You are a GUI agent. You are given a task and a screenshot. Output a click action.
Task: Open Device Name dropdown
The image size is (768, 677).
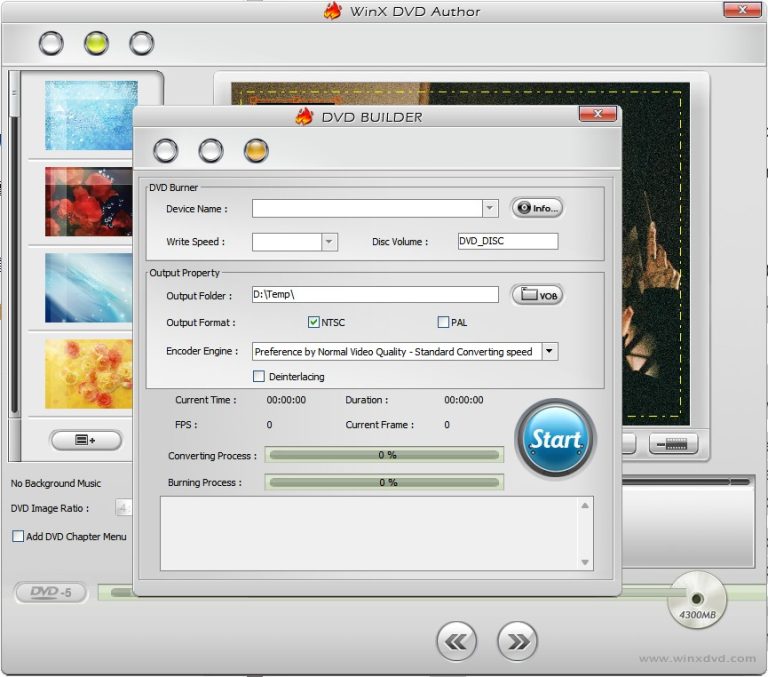pos(489,208)
